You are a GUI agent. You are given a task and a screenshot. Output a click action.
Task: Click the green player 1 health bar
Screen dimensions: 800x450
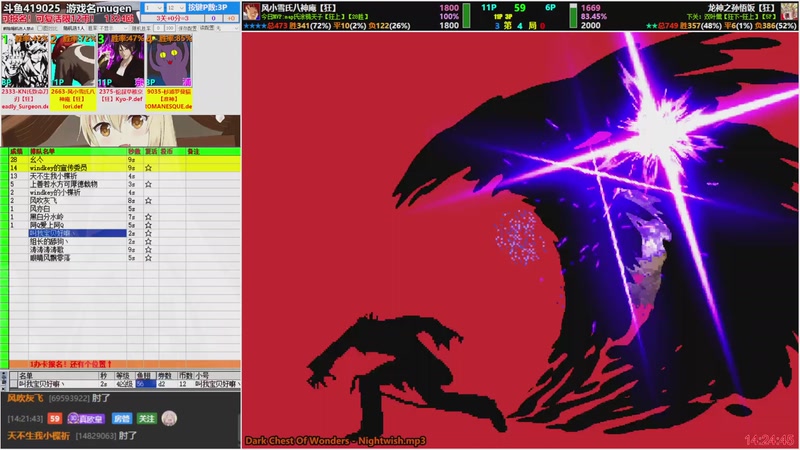[466, 16]
